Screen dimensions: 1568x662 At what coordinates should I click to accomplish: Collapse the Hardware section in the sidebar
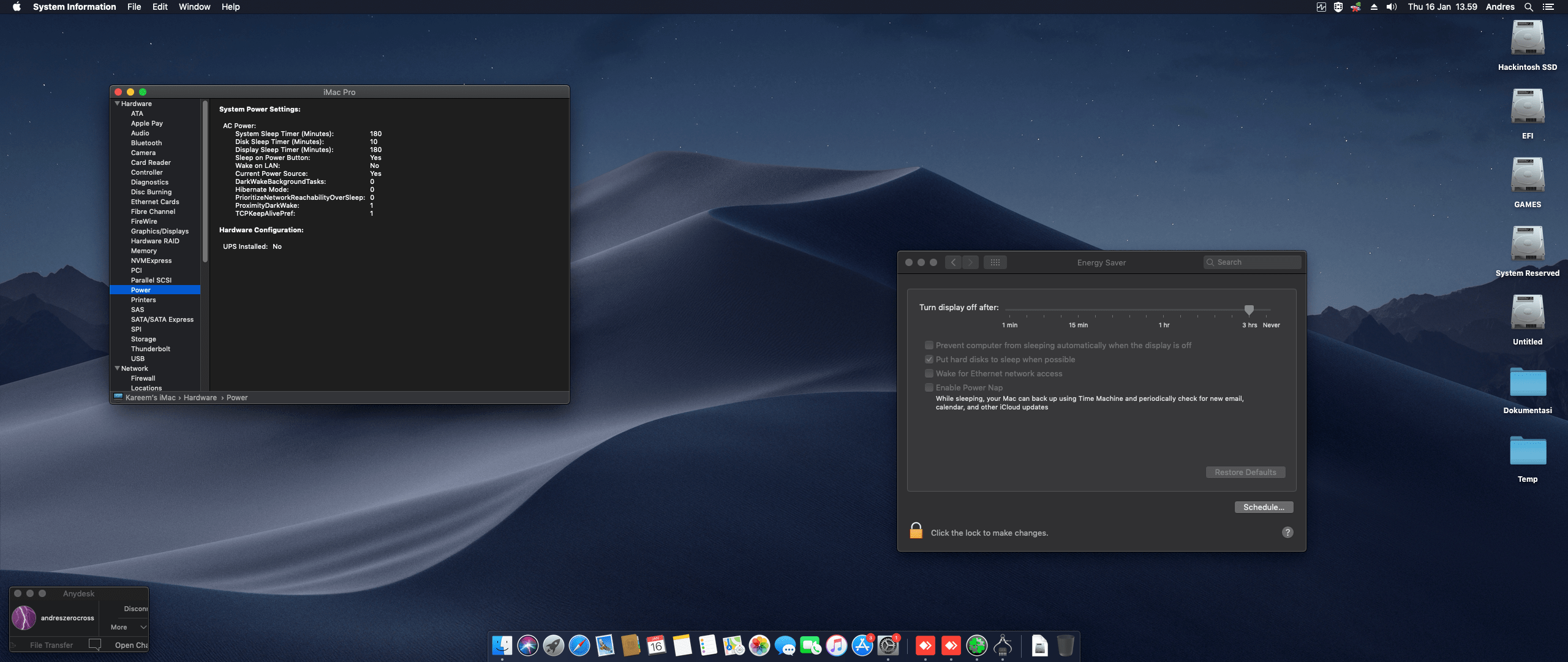117,104
